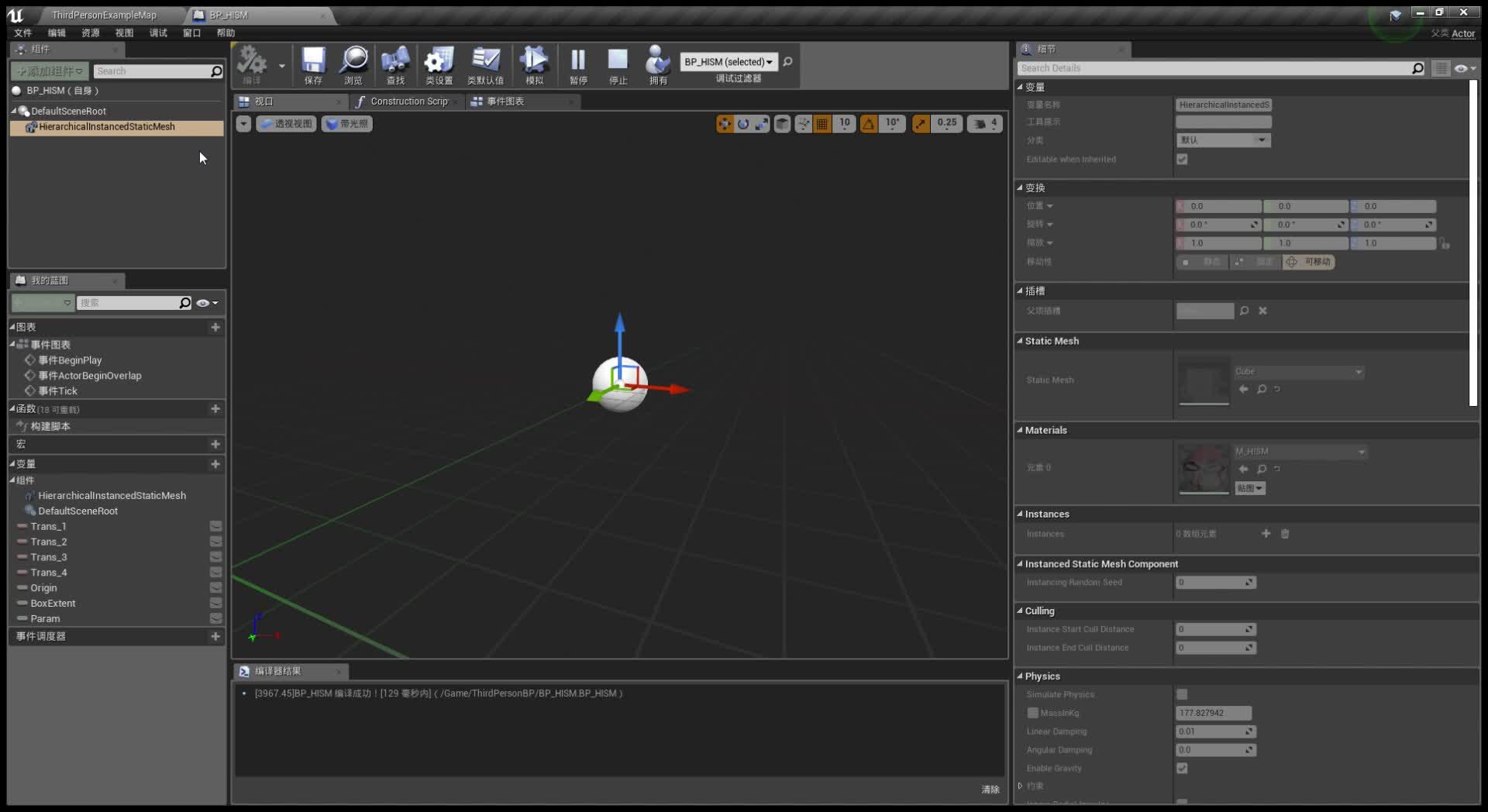Start Simulate mode

pos(534,66)
